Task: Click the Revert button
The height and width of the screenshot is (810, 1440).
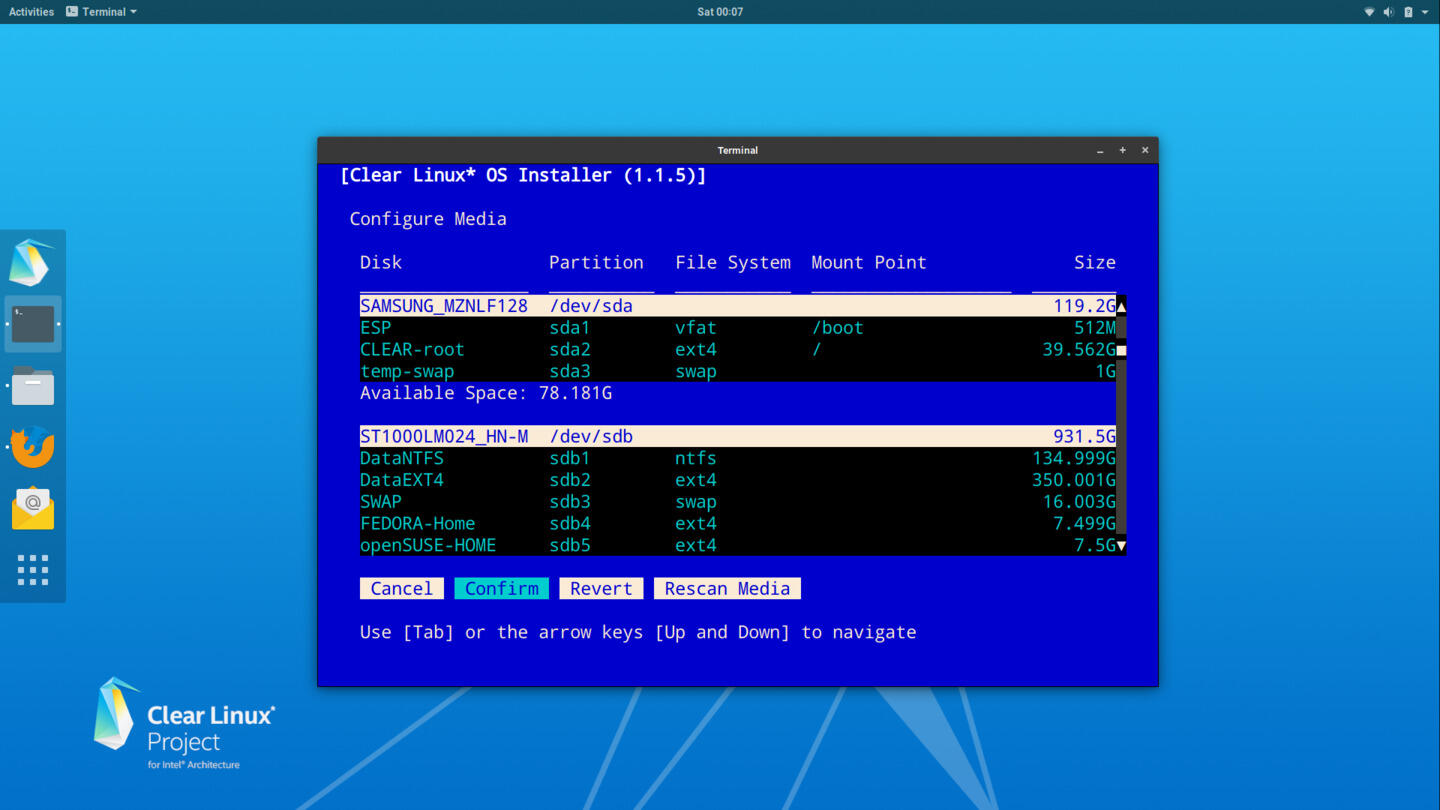Action: pos(601,588)
